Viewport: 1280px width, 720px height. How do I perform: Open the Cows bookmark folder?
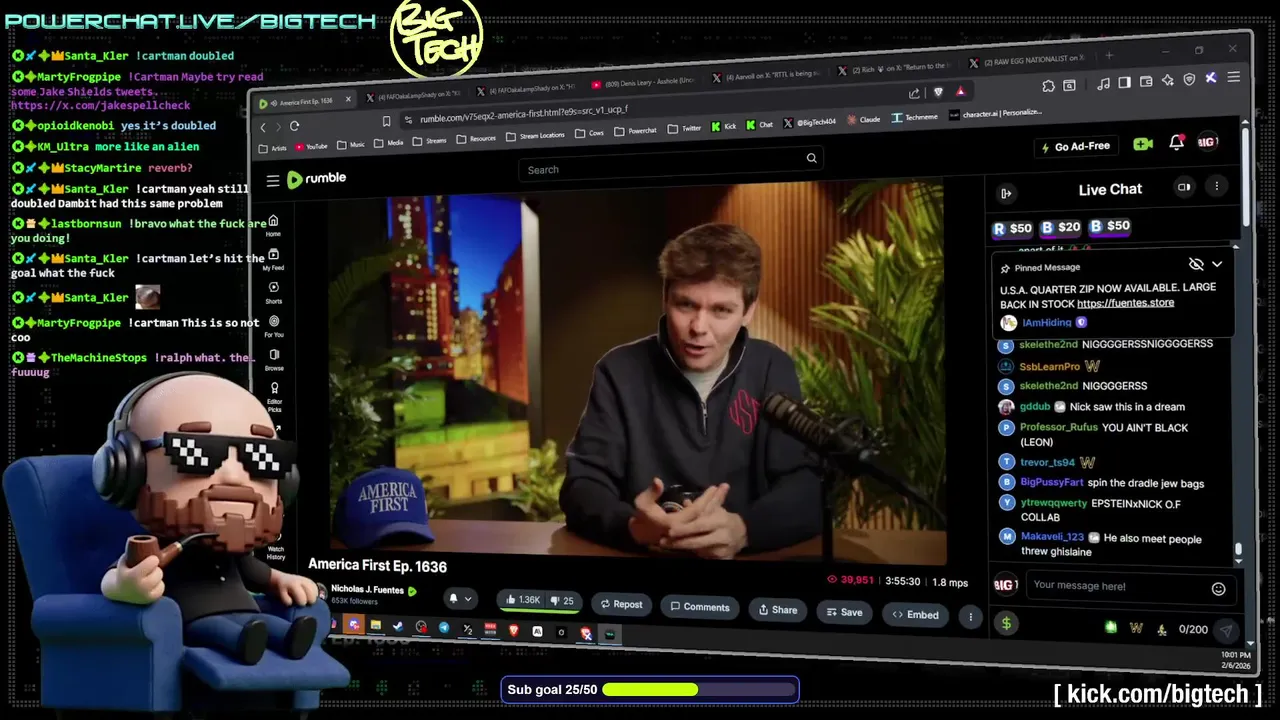[x=589, y=133]
